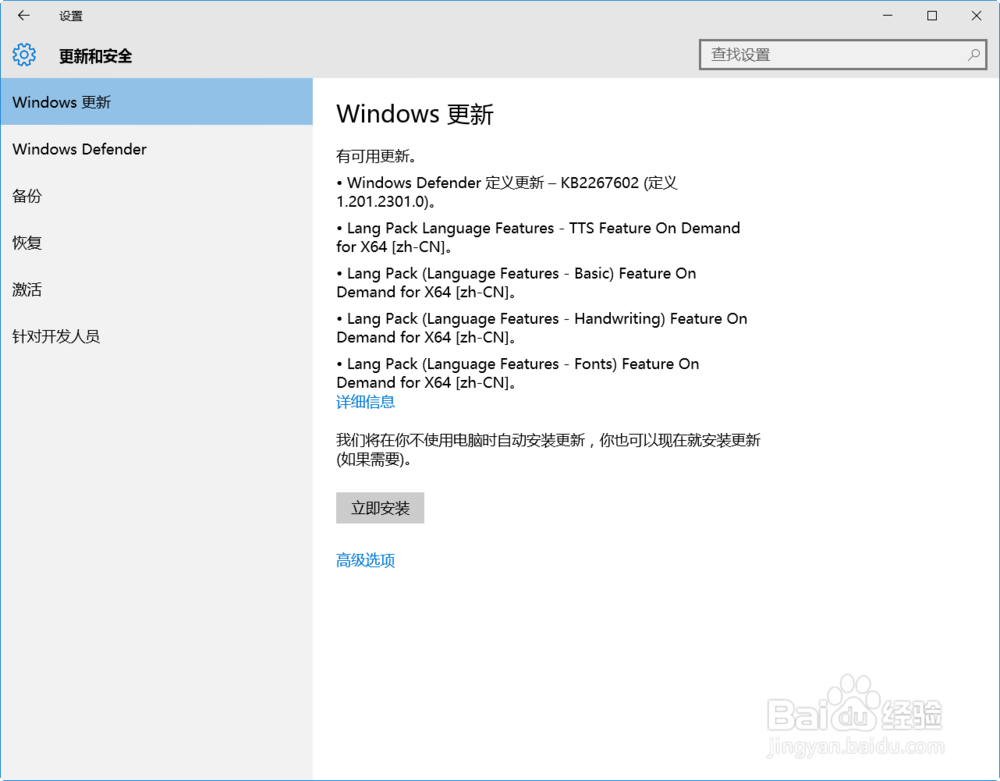Click the Windows 更新 page heading

coord(415,114)
